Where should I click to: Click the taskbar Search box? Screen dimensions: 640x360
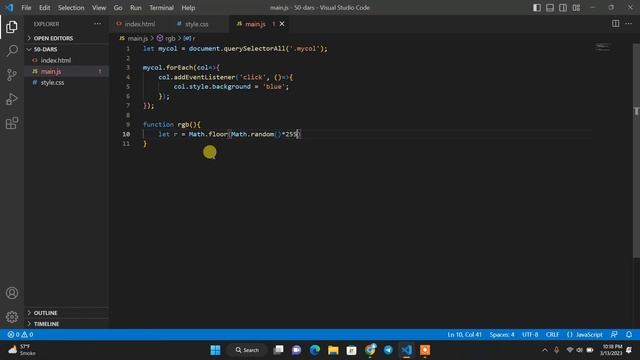click(247, 350)
